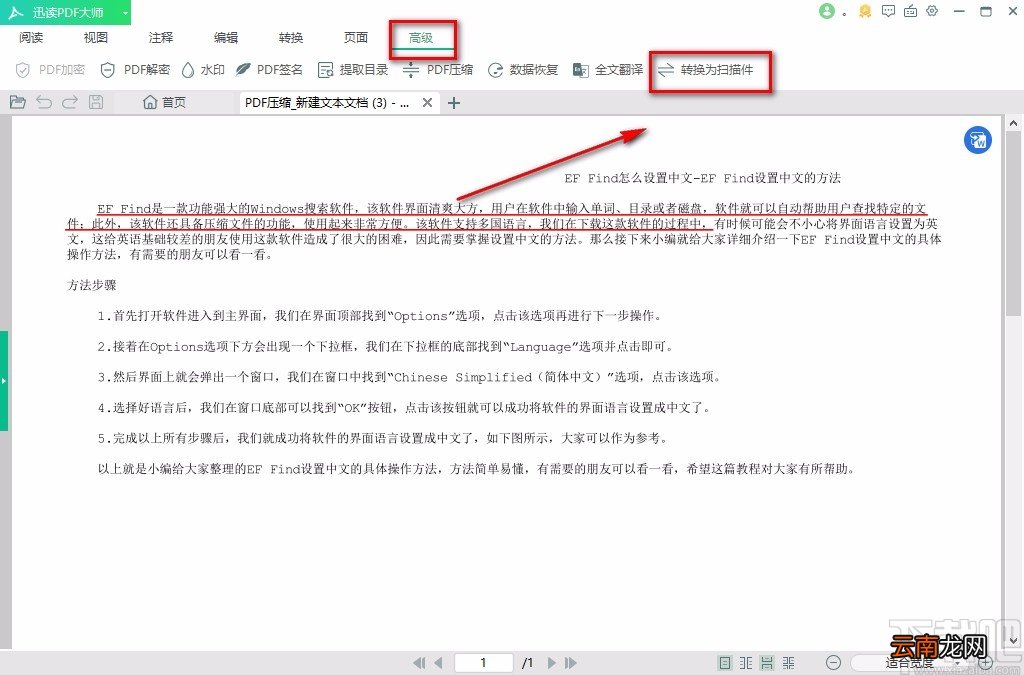Viewport: 1024px width, 675px height.
Task: Open the feedback message bubble icon
Action: [888, 11]
